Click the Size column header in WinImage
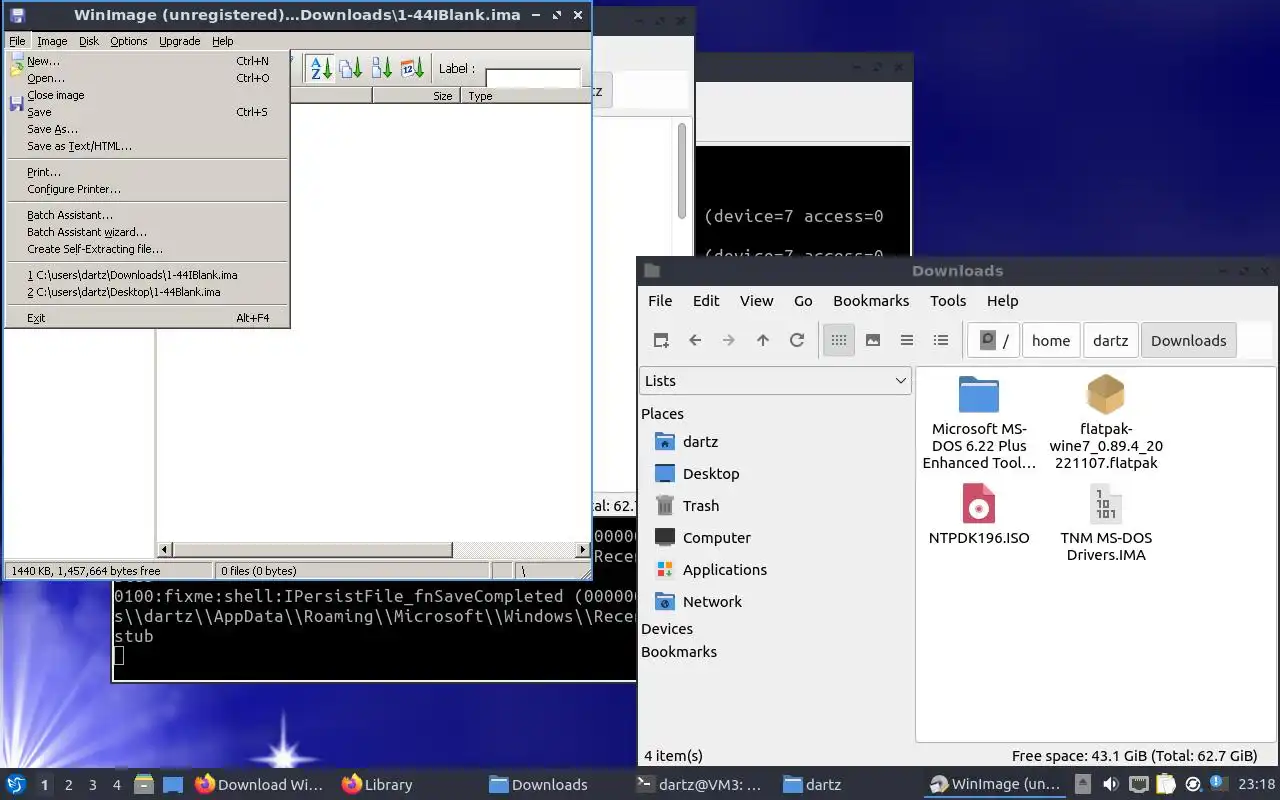 click(x=415, y=96)
